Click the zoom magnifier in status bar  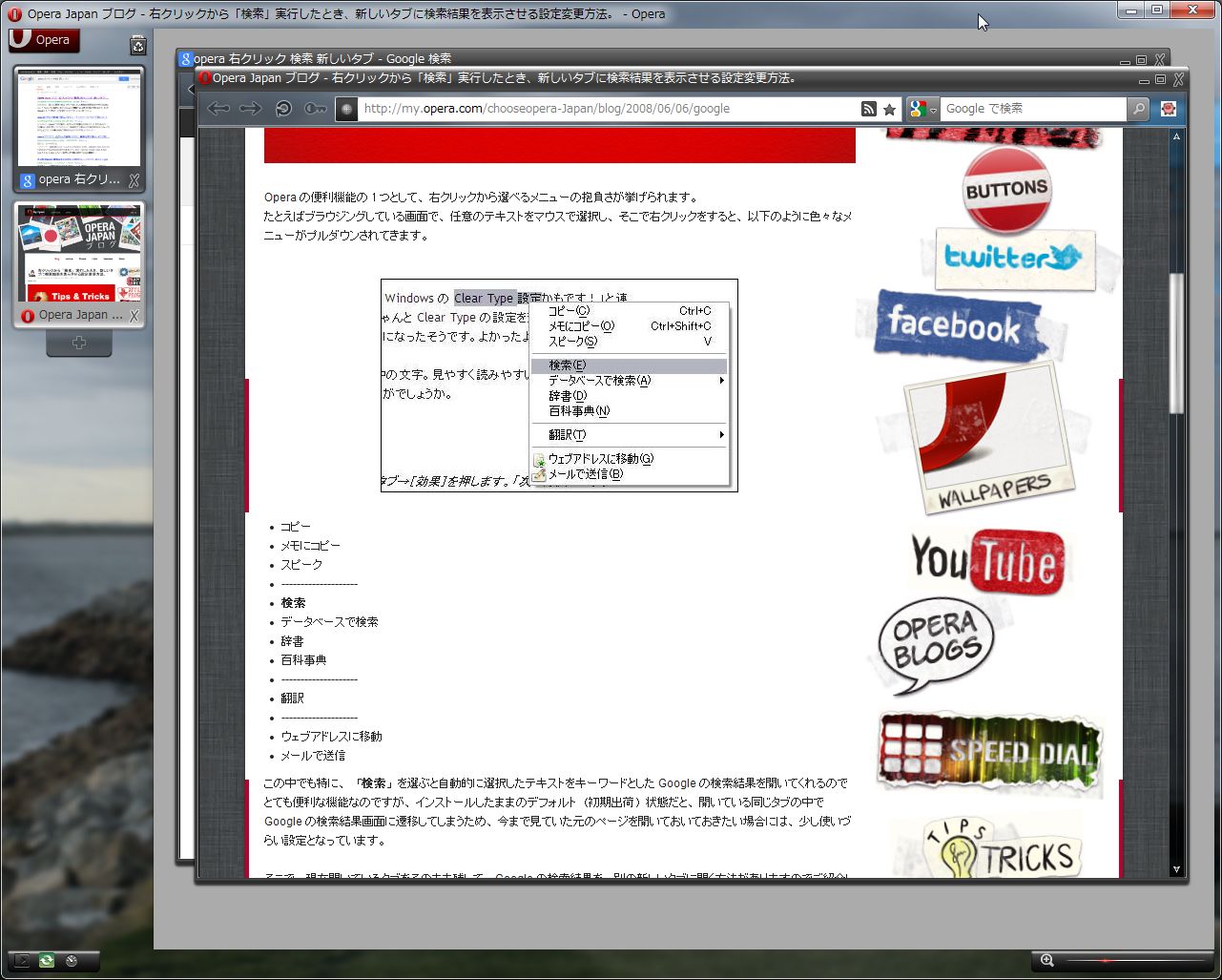(1047, 961)
